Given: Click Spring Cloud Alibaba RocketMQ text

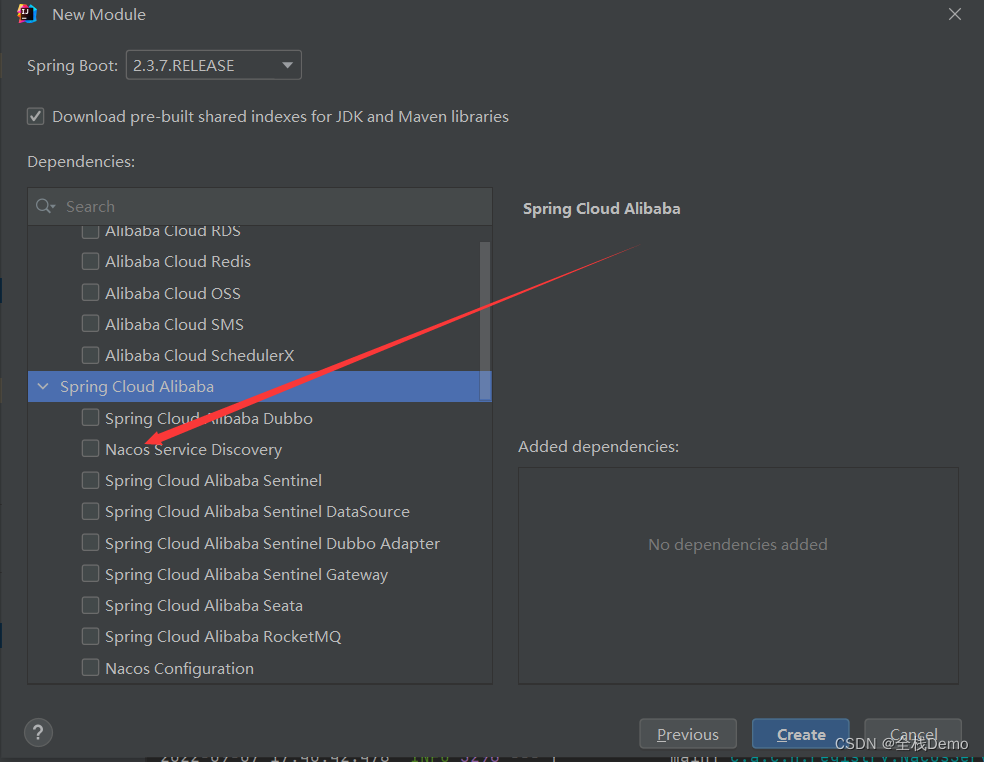Looking at the screenshot, I should coord(223,637).
